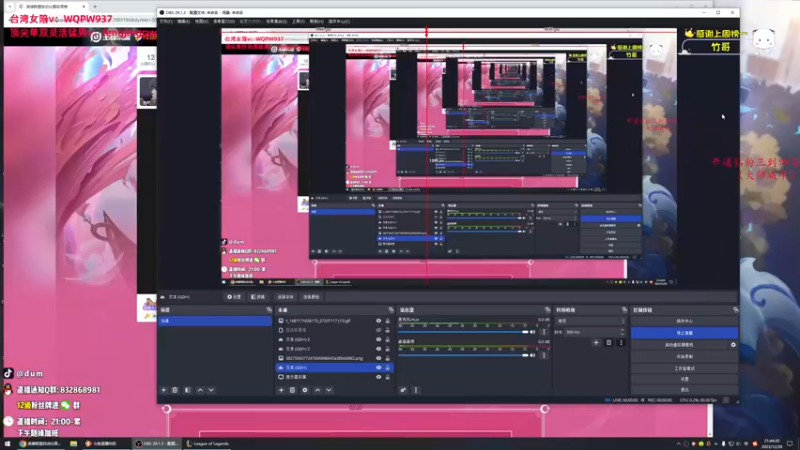Pop out the Scene Transitions dock panel

[x=624, y=310]
